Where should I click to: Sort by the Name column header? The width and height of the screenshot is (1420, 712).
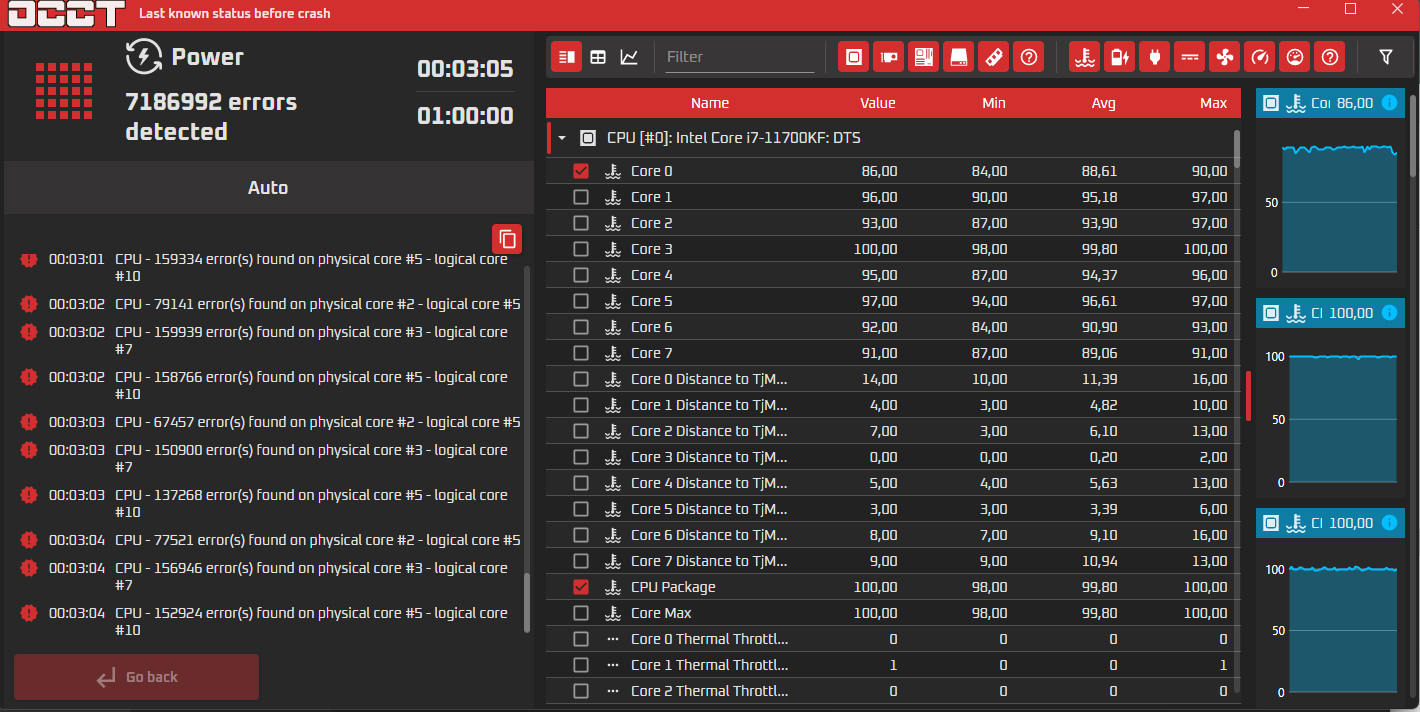coord(710,103)
